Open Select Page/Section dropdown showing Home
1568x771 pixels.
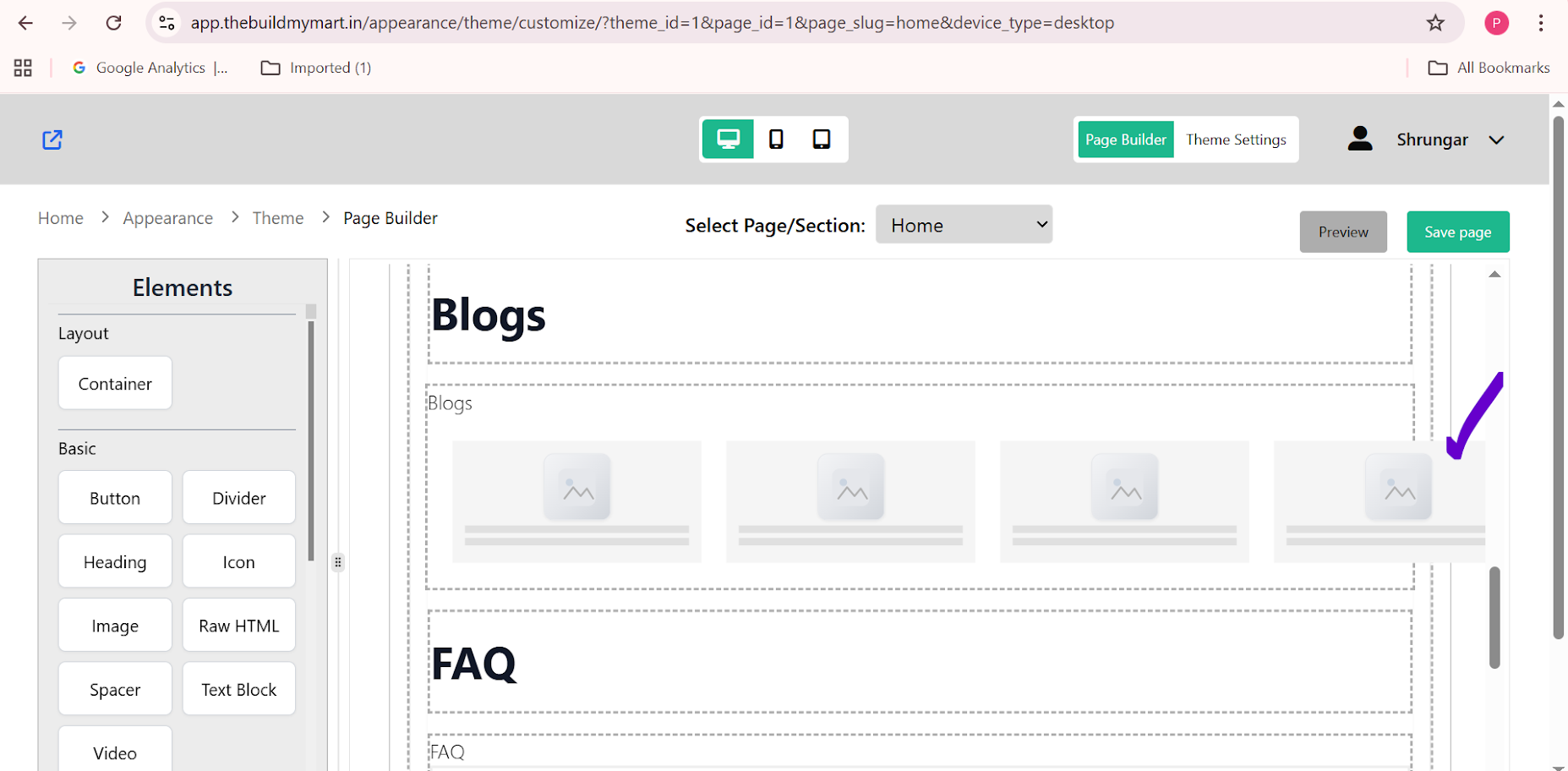[964, 225]
